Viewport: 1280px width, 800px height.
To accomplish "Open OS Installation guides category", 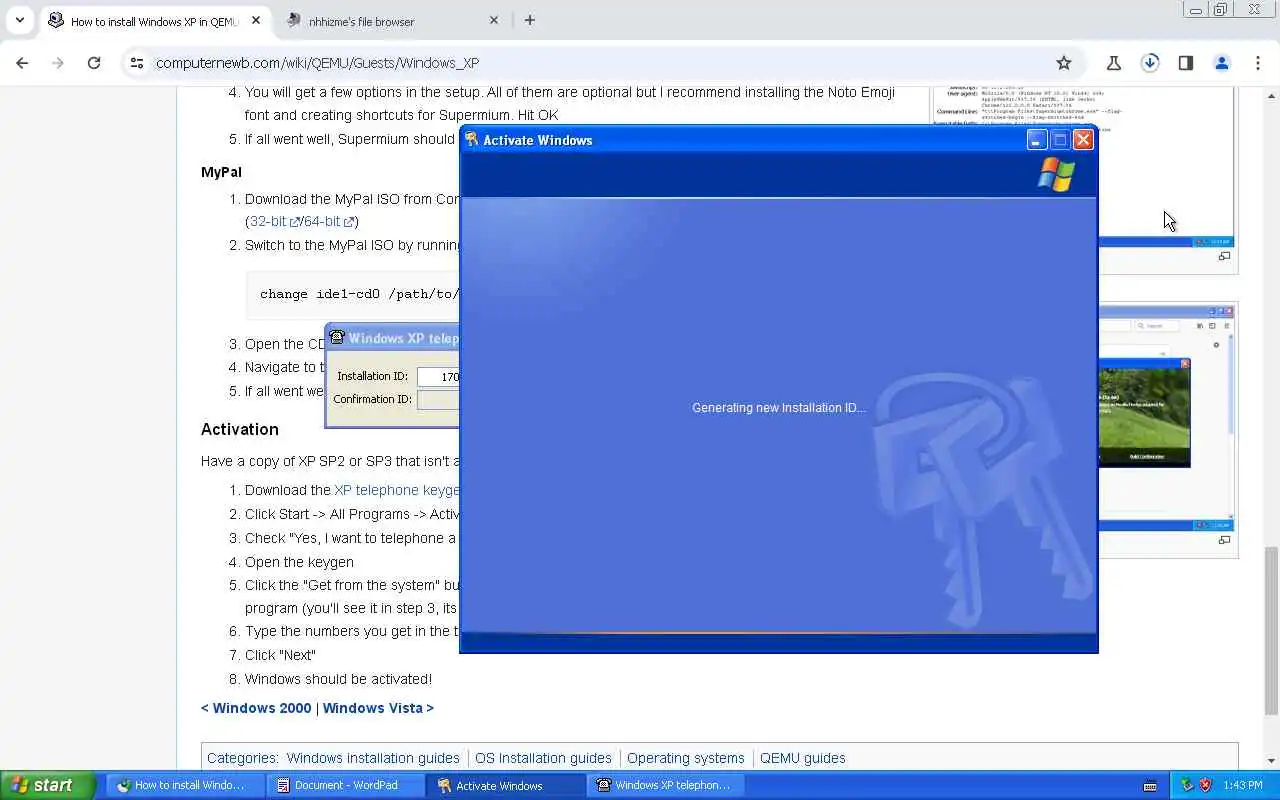I will tap(543, 758).
